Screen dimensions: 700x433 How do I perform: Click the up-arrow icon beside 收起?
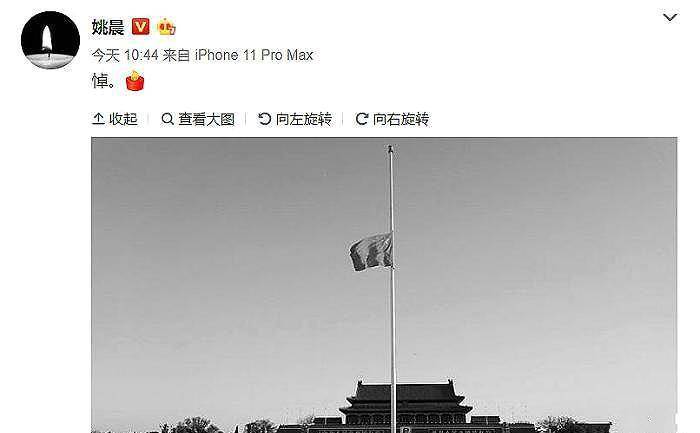click(x=98, y=119)
